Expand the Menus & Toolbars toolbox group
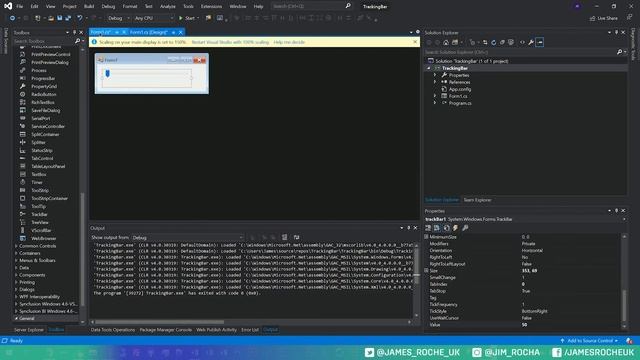Viewport: 640px width, 360px height. click(16, 260)
